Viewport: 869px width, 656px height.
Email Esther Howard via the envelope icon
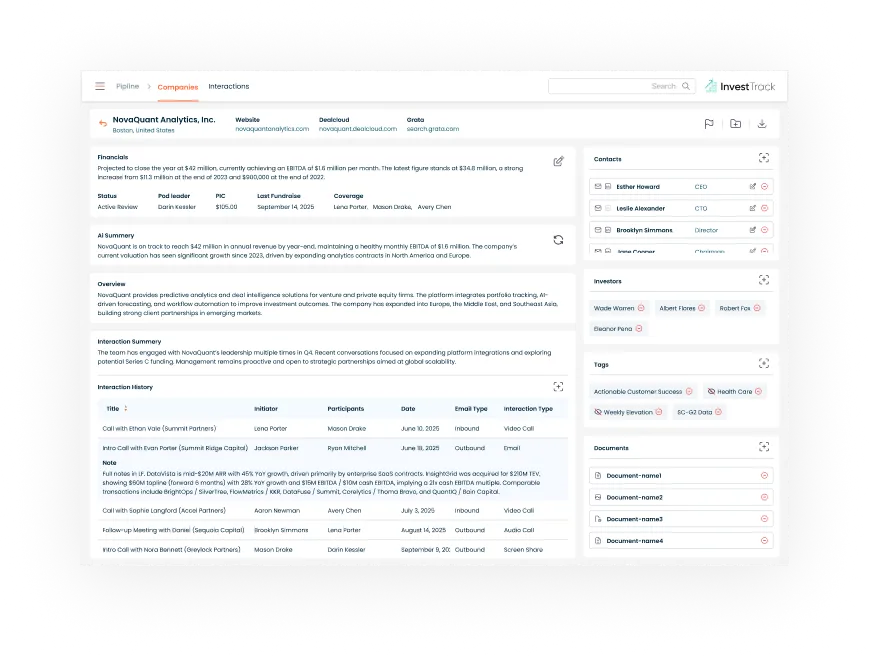597,186
